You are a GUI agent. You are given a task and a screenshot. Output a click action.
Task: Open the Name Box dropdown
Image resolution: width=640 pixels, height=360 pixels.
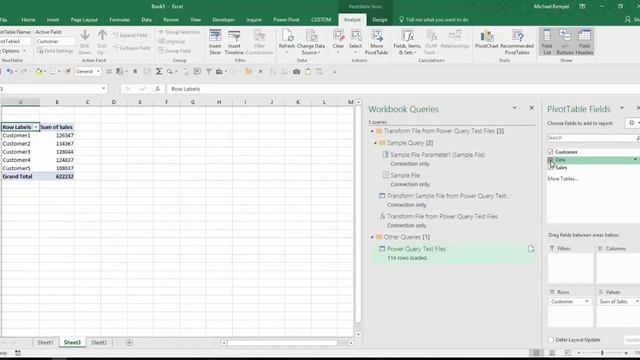pos(103,89)
